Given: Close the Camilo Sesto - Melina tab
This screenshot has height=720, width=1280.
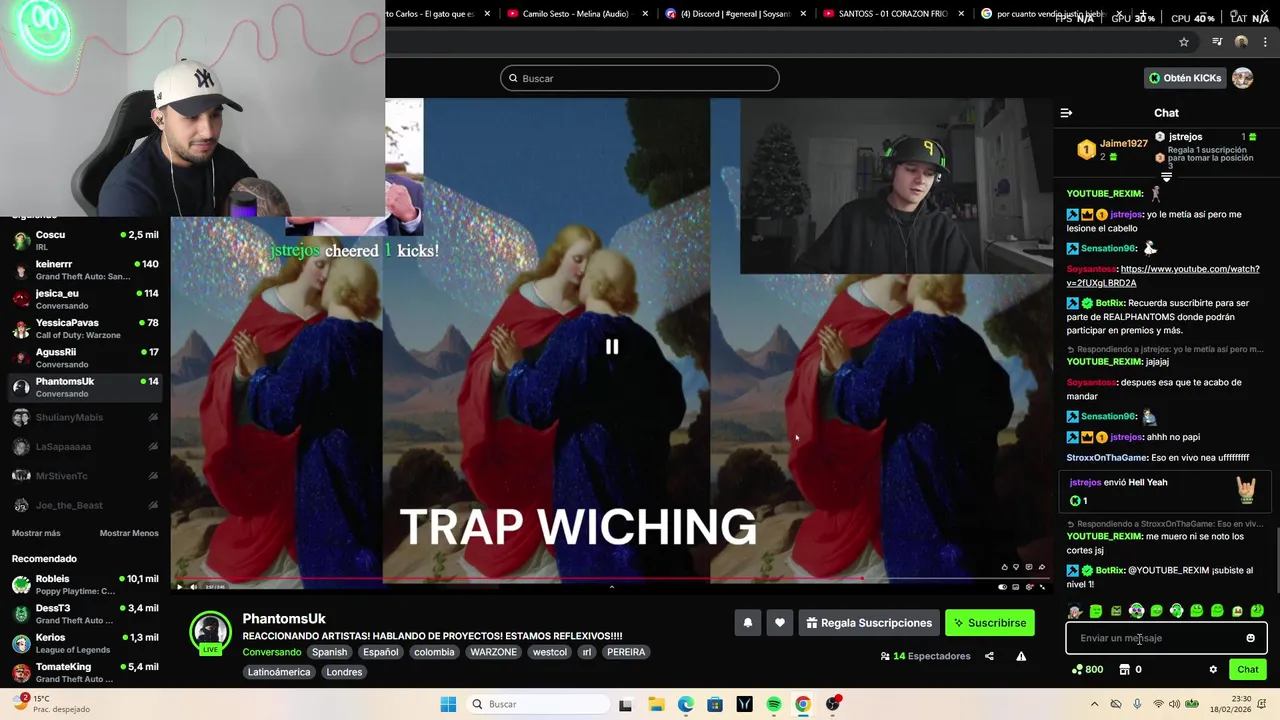Looking at the screenshot, I should [645, 14].
